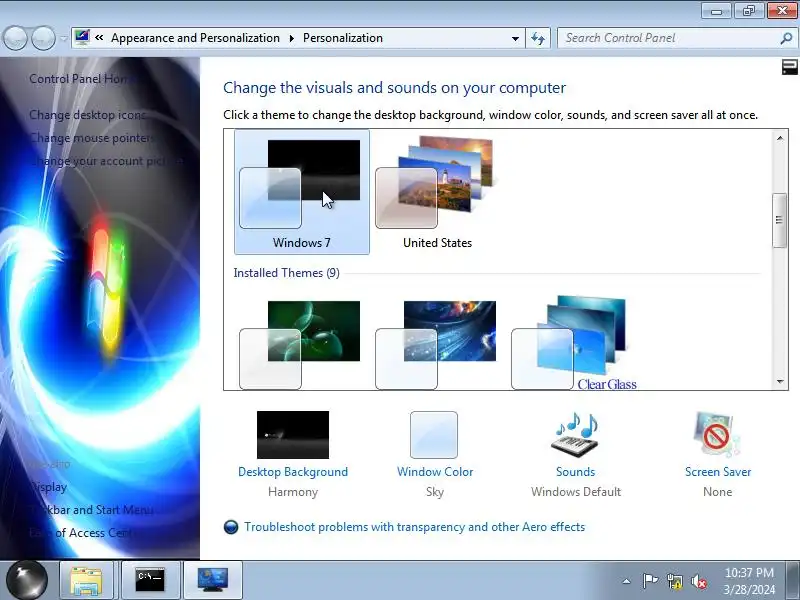This screenshot has width=800, height=600.
Task: Show previous breadcrumb locations chevron
Action: click(99, 38)
